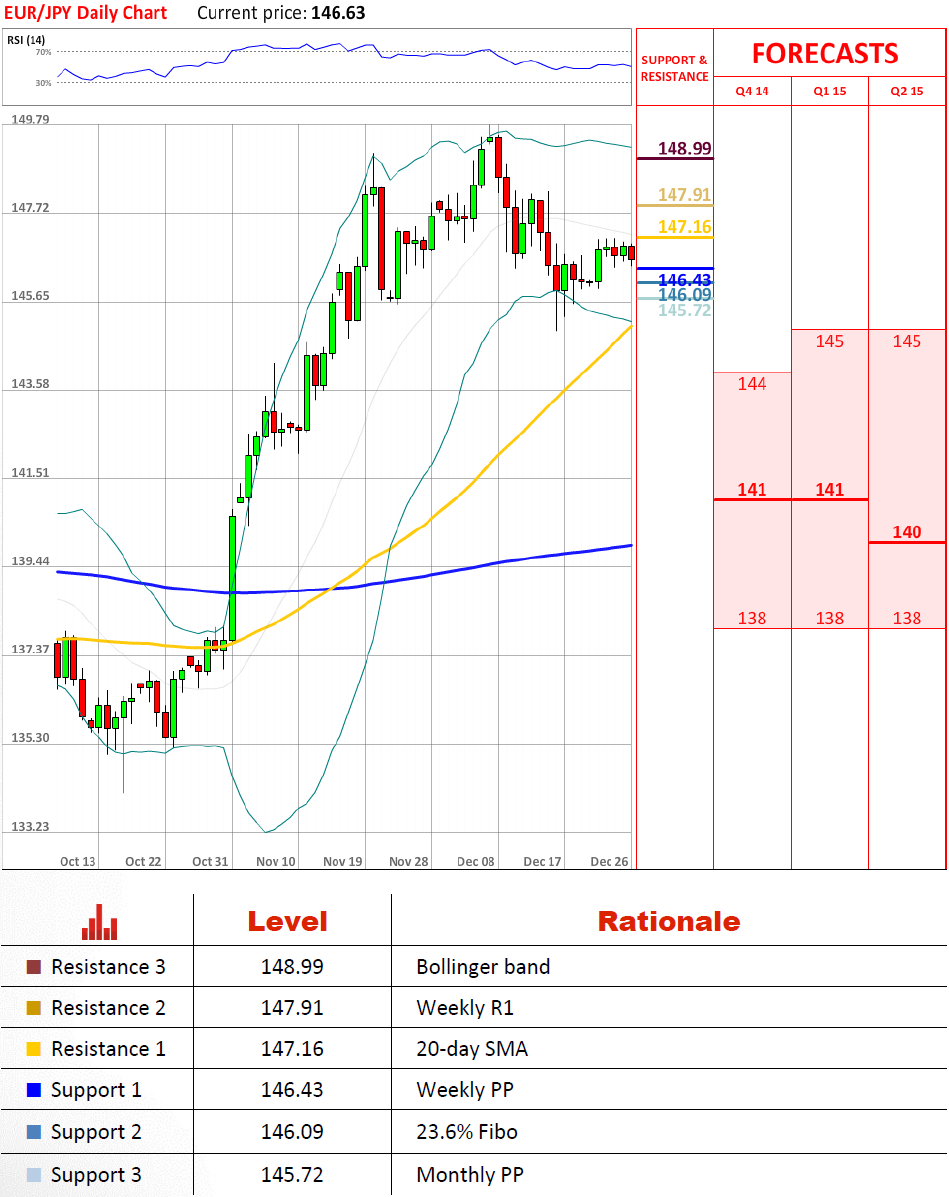This screenshot has height=1197, width=949.
Task: Select the 'Resistance 3' row label
Action: pos(108,967)
